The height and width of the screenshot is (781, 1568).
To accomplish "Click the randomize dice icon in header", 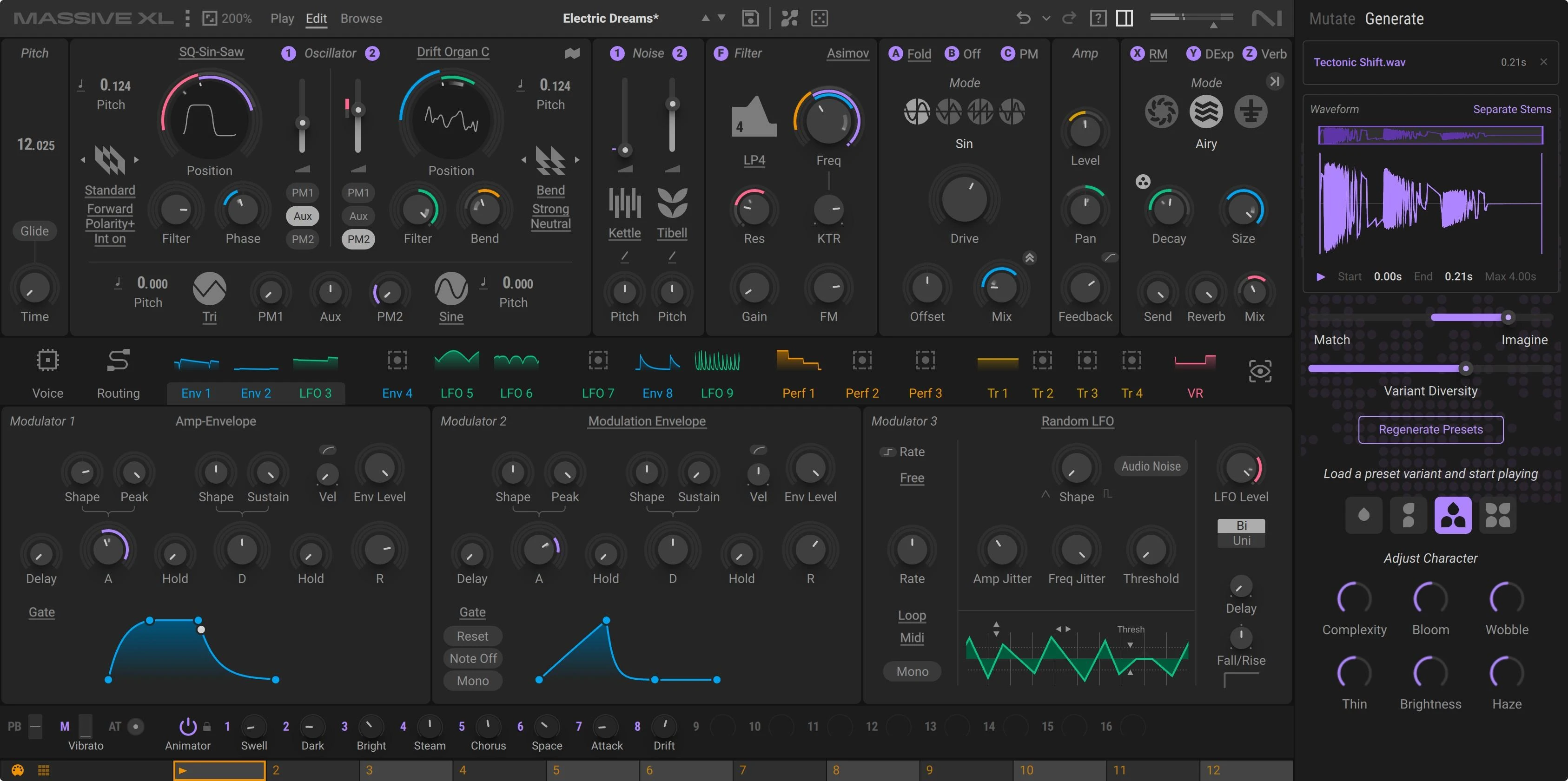I will [x=820, y=18].
